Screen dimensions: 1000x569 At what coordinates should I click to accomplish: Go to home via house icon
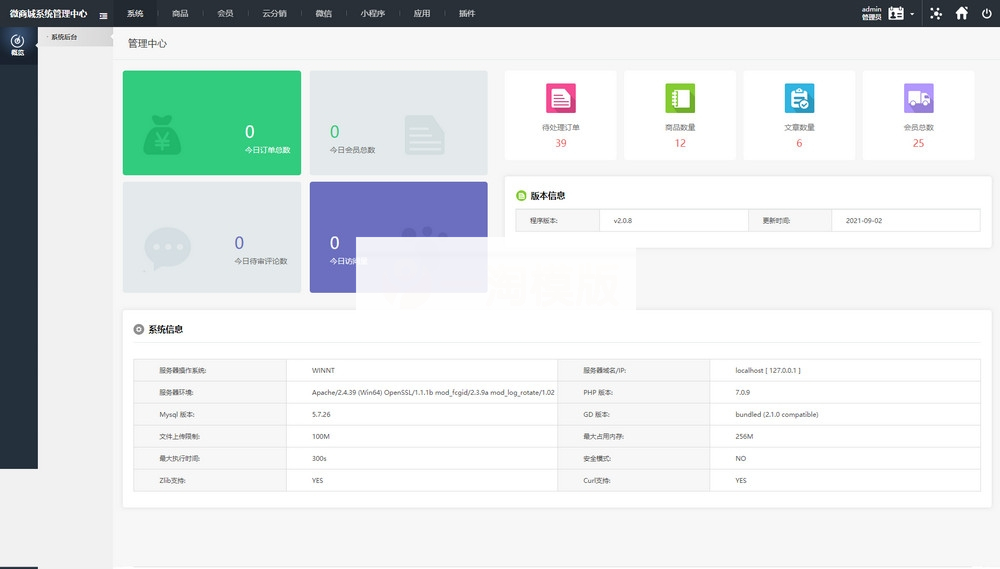click(x=962, y=14)
